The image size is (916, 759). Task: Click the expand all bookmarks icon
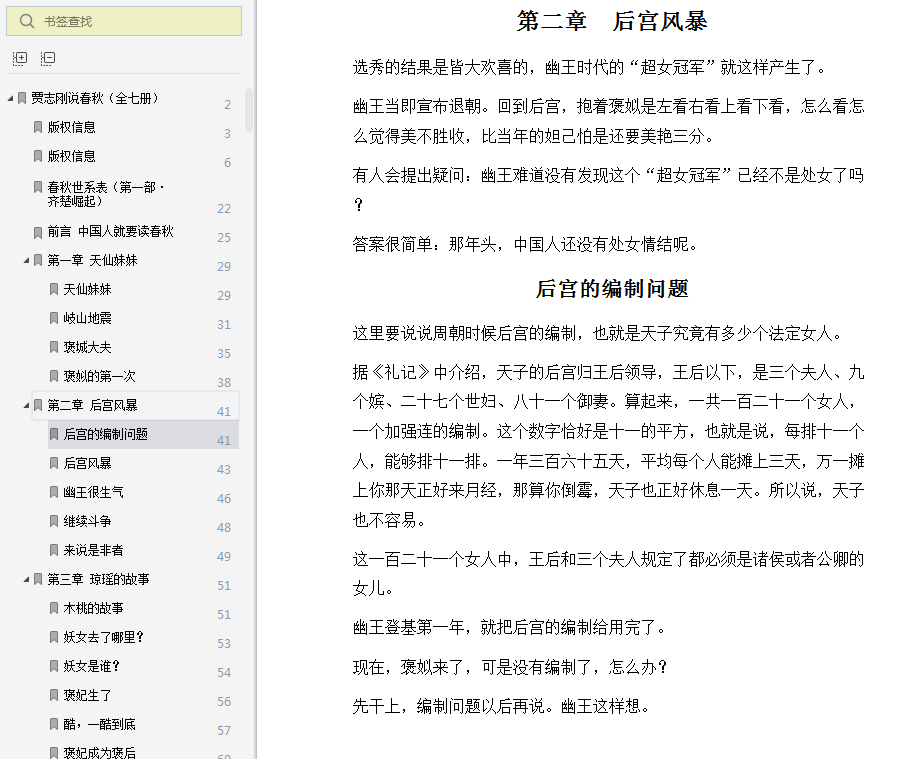coord(20,58)
